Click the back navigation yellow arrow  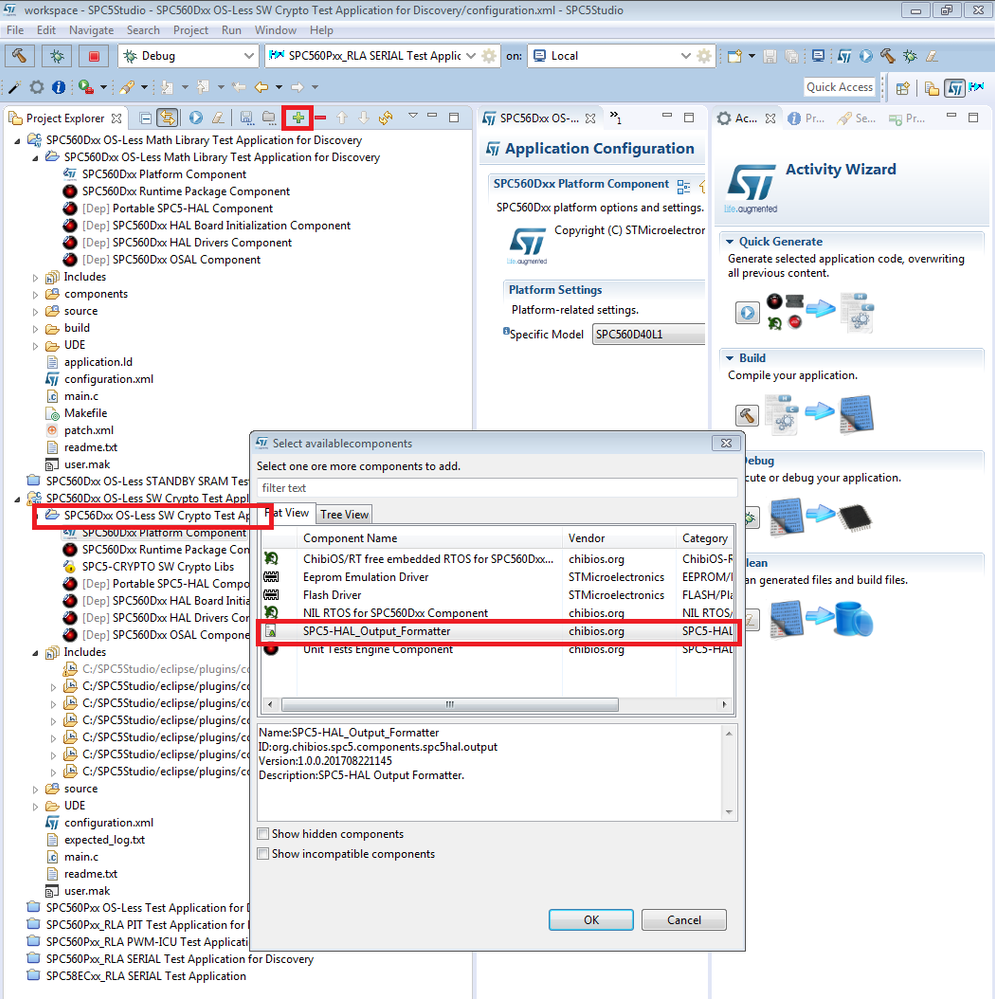point(261,87)
